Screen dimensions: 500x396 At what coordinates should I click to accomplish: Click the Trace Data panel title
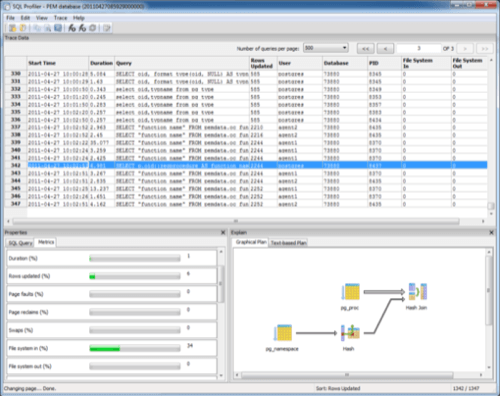(x=17, y=38)
